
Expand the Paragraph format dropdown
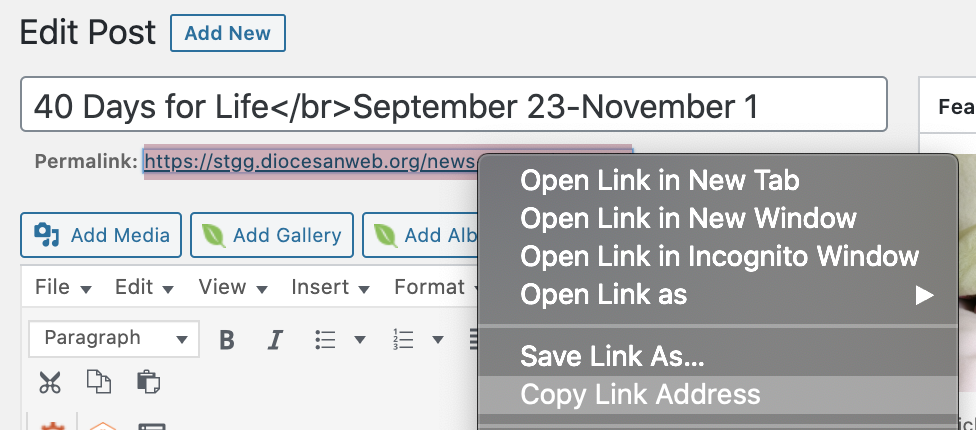(114, 338)
